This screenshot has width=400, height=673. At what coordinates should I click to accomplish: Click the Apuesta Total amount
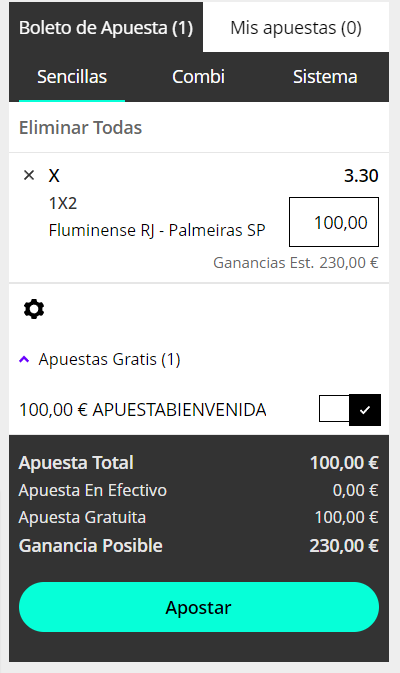pyautogui.click(x=344, y=463)
